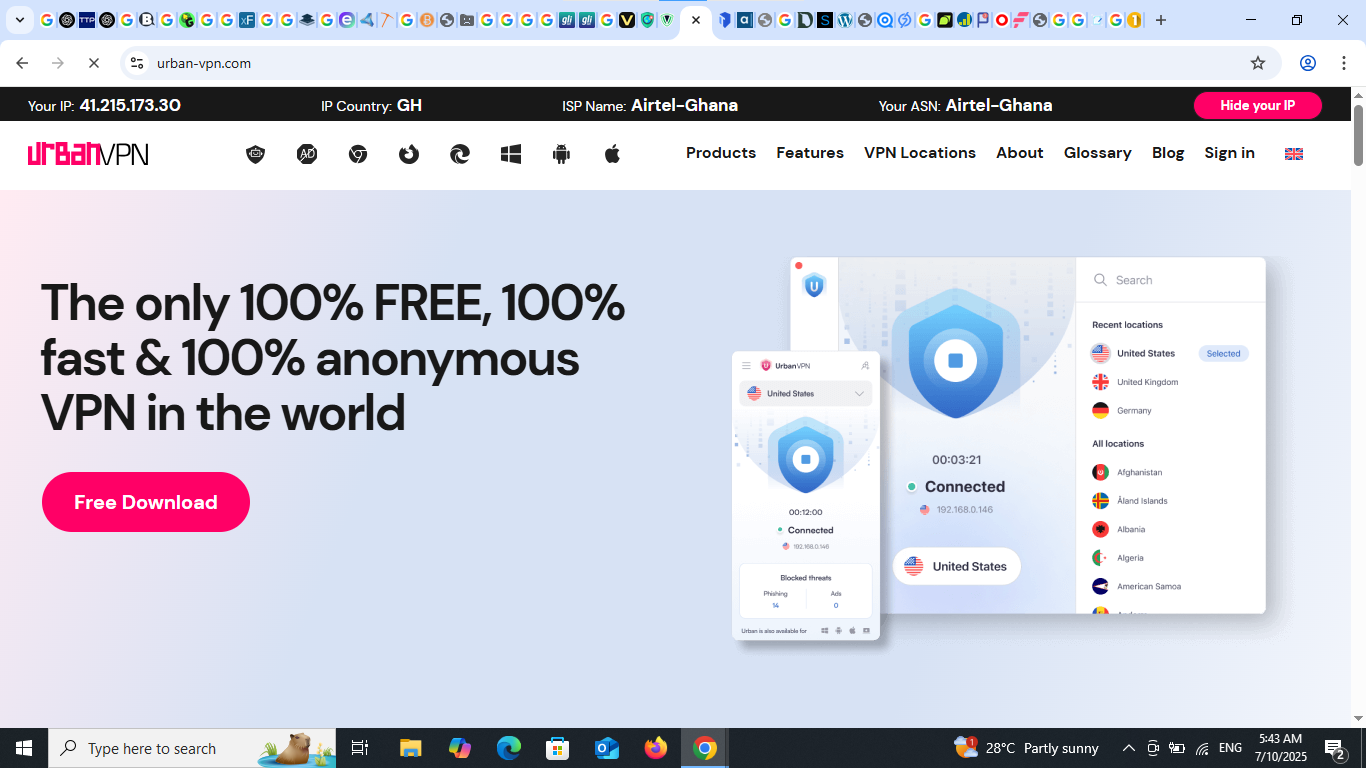Click the Your ASN Airtel-Ghana text
The height and width of the screenshot is (768, 1366).
[x=965, y=105]
